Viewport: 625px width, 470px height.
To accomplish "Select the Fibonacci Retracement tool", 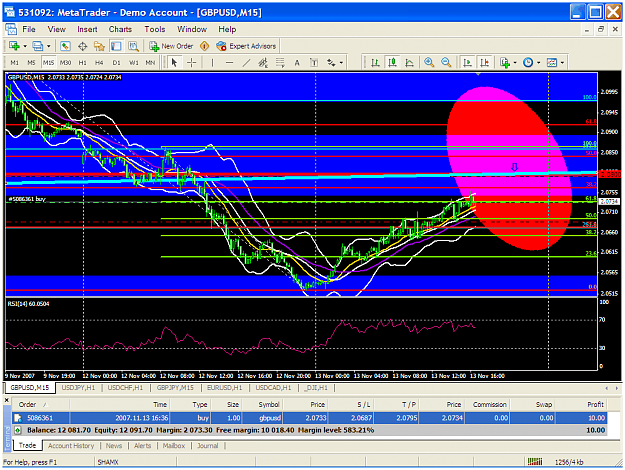I will tap(280, 63).
